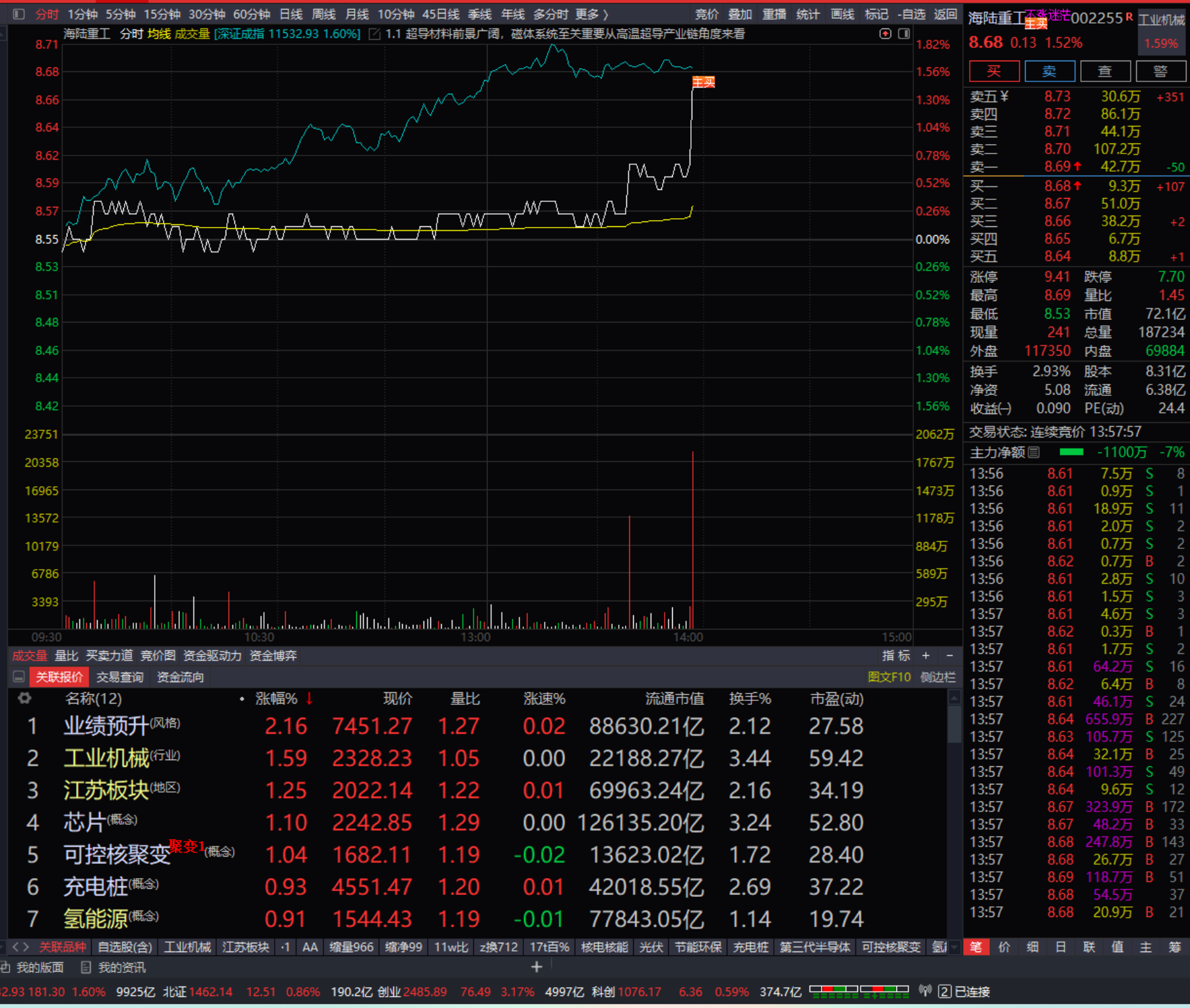
Task: Select the 主 view icon
Action: point(1146,947)
